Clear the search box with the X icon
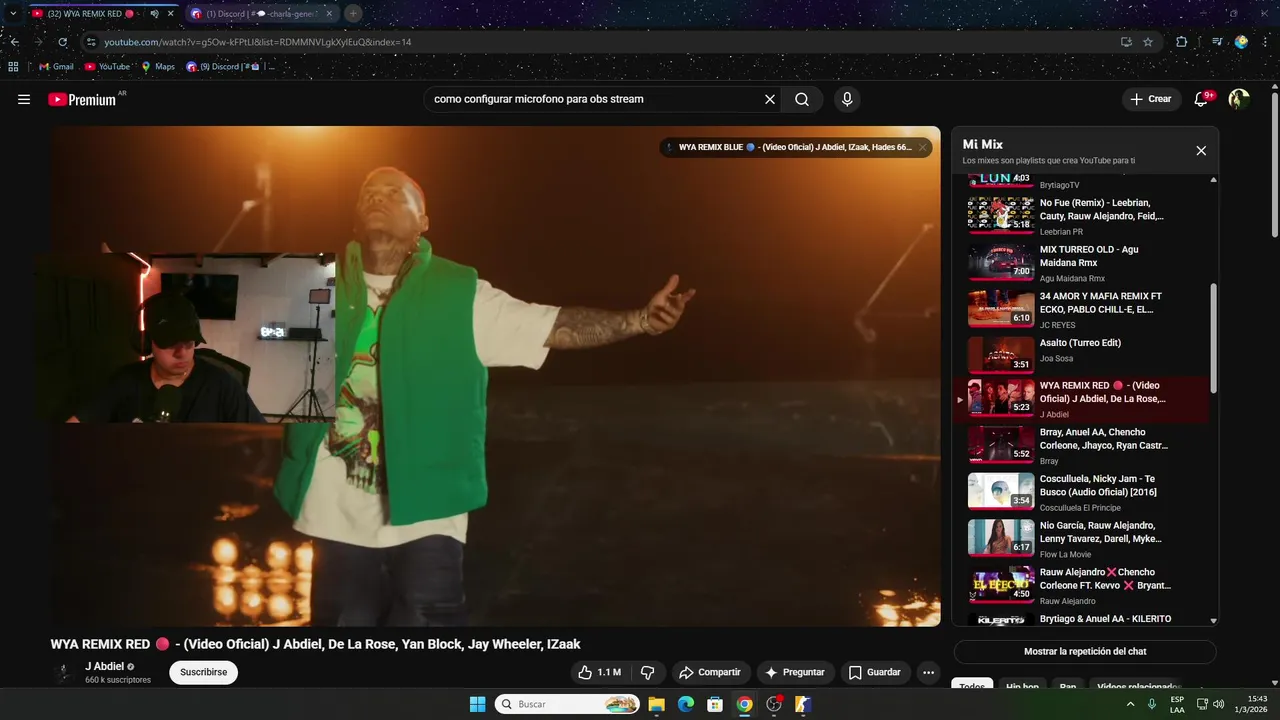 click(x=770, y=99)
